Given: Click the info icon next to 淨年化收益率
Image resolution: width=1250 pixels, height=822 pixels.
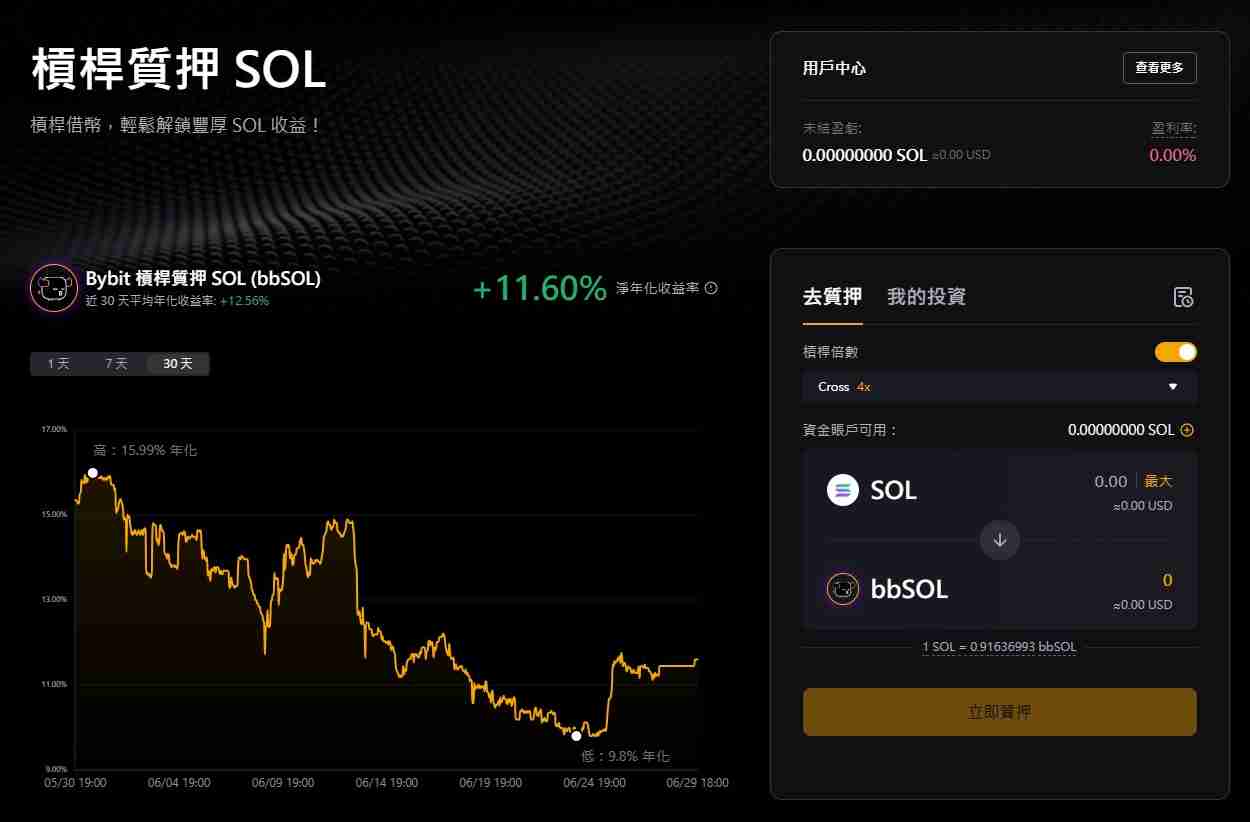Looking at the screenshot, I should pyautogui.click(x=710, y=287).
